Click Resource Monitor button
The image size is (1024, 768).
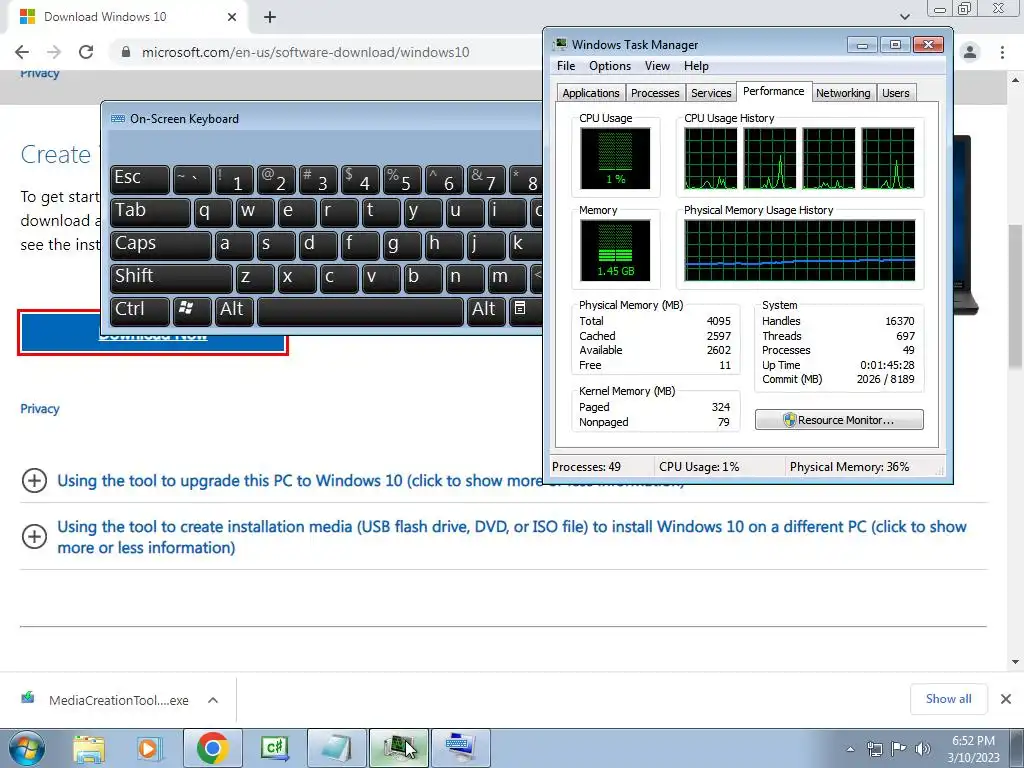839,420
